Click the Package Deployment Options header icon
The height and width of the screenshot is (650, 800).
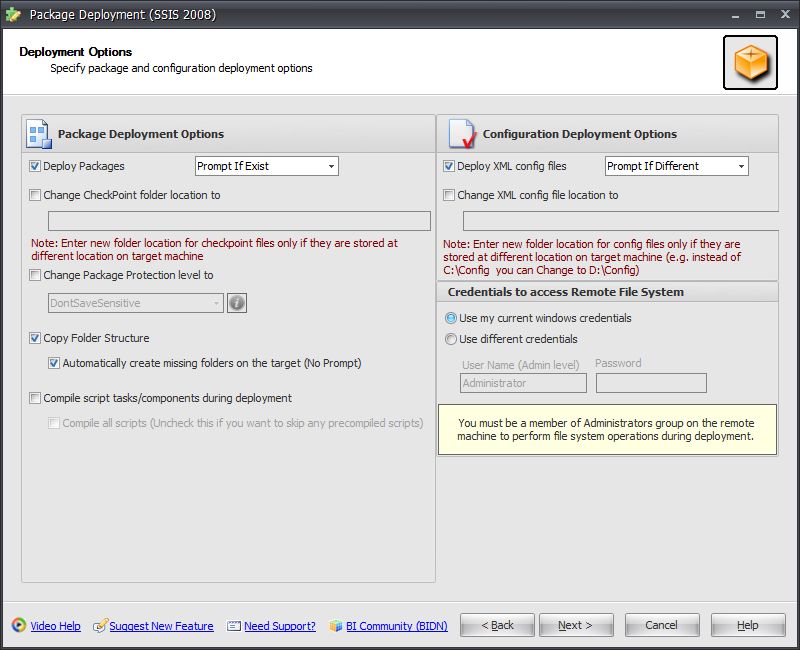tap(38, 133)
